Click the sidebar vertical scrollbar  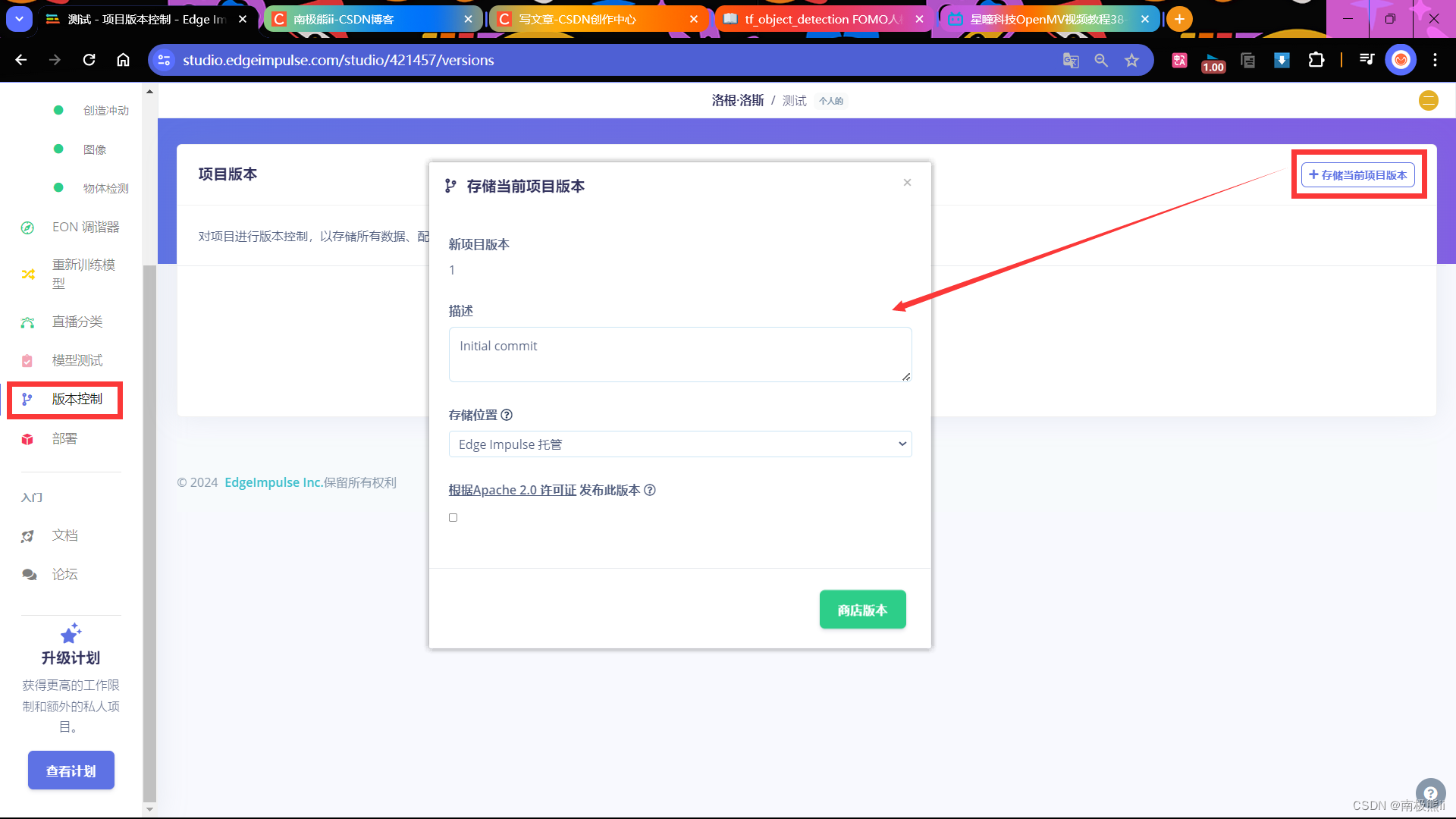[149, 531]
